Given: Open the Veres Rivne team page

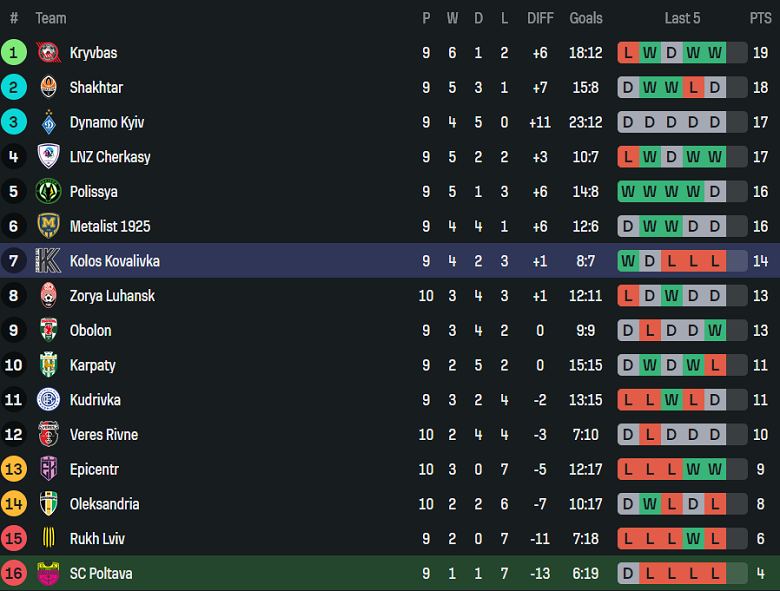Looking at the screenshot, I should [104, 435].
